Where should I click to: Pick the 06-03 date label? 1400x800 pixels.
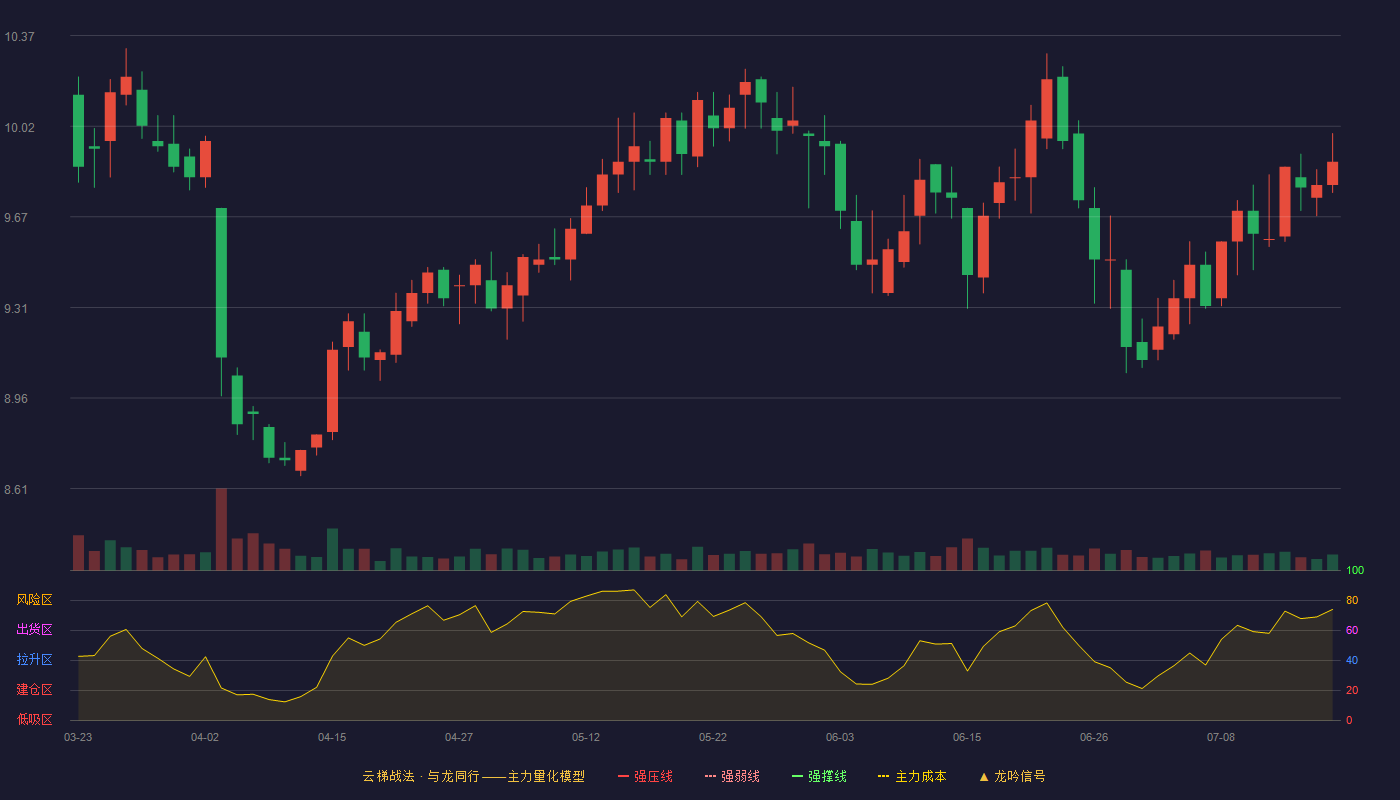coord(840,737)
